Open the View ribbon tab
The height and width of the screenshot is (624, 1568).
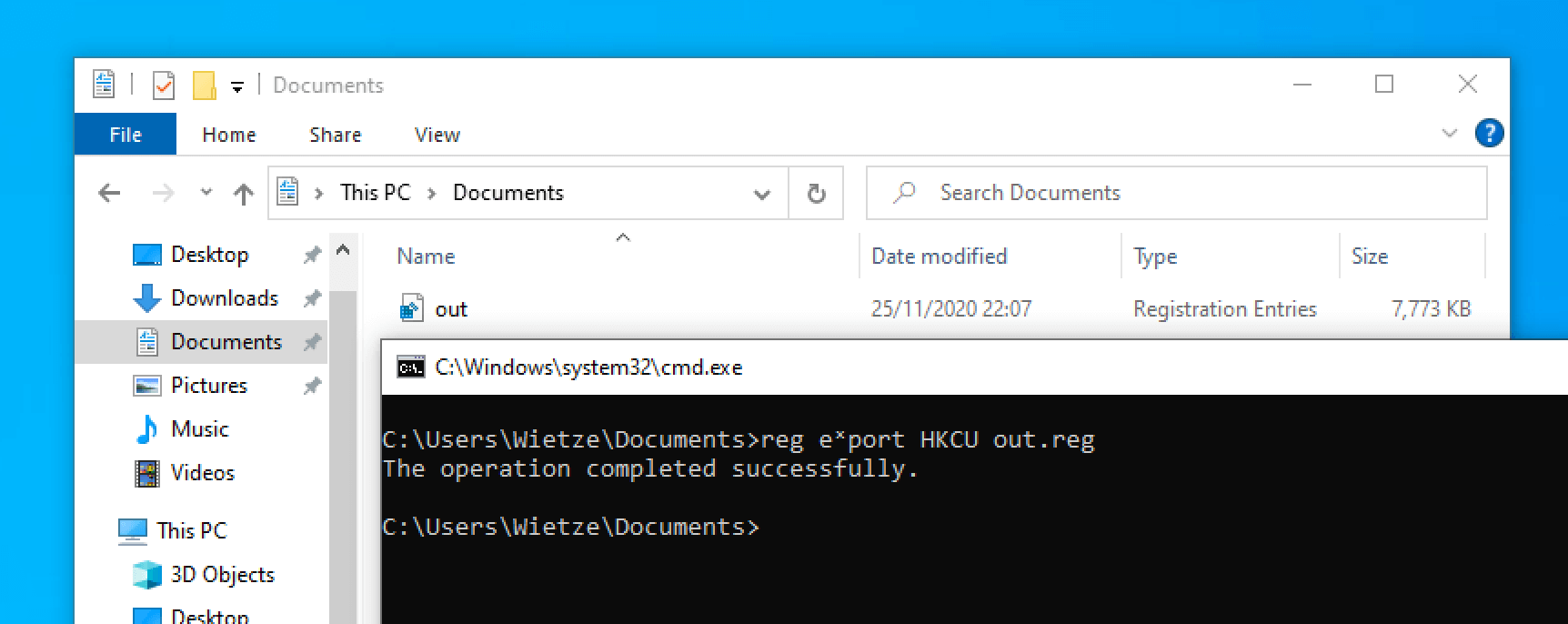point(437,135)
